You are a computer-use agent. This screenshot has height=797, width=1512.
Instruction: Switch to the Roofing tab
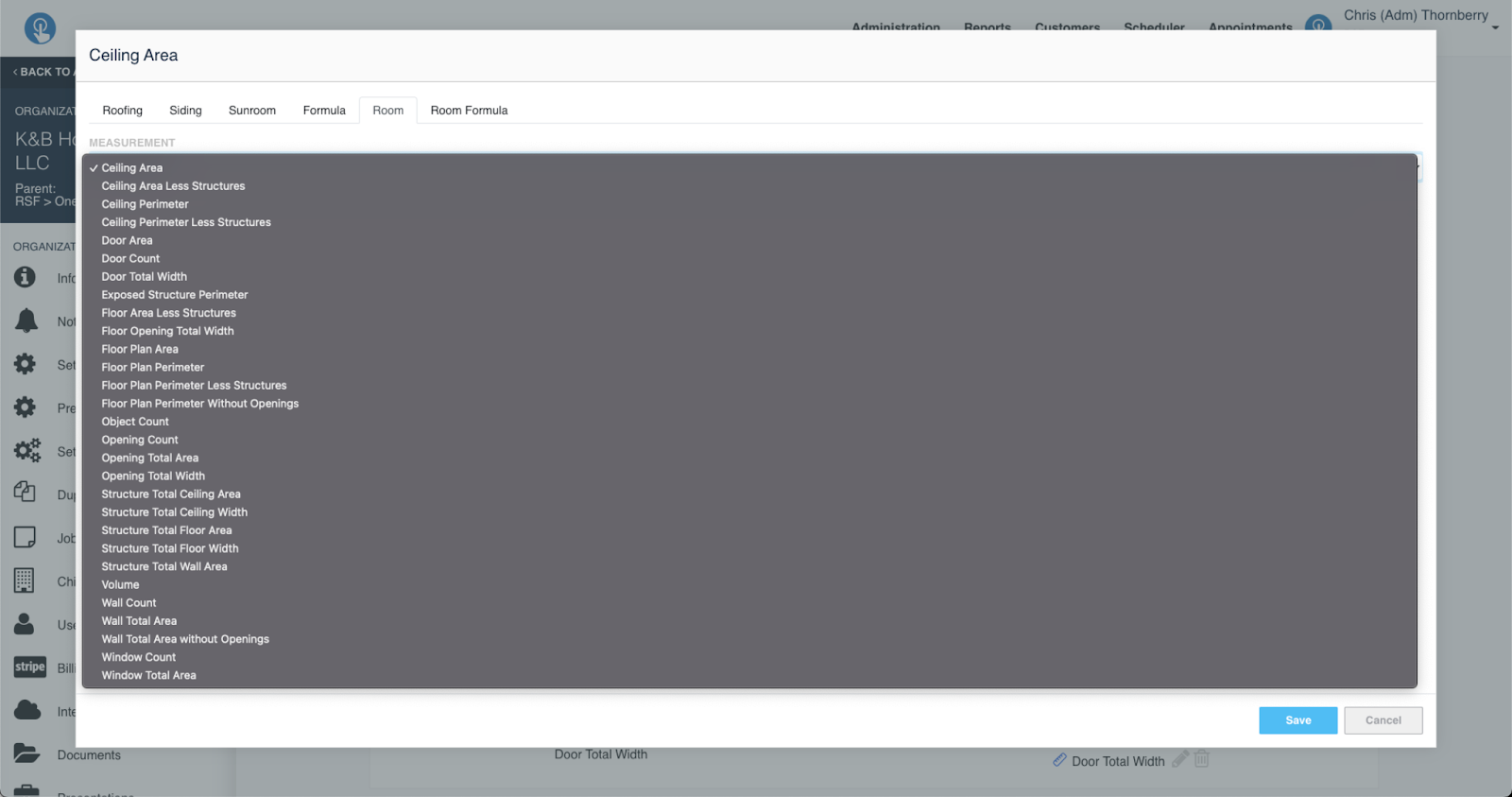(x=123, y=111)
